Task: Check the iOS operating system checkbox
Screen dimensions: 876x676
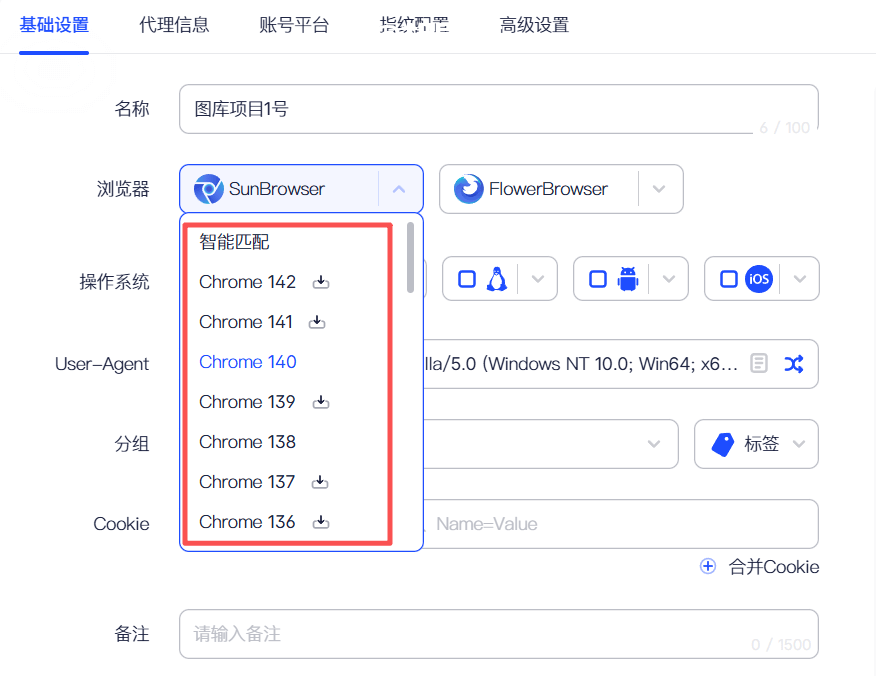Action: coord(728,279)
